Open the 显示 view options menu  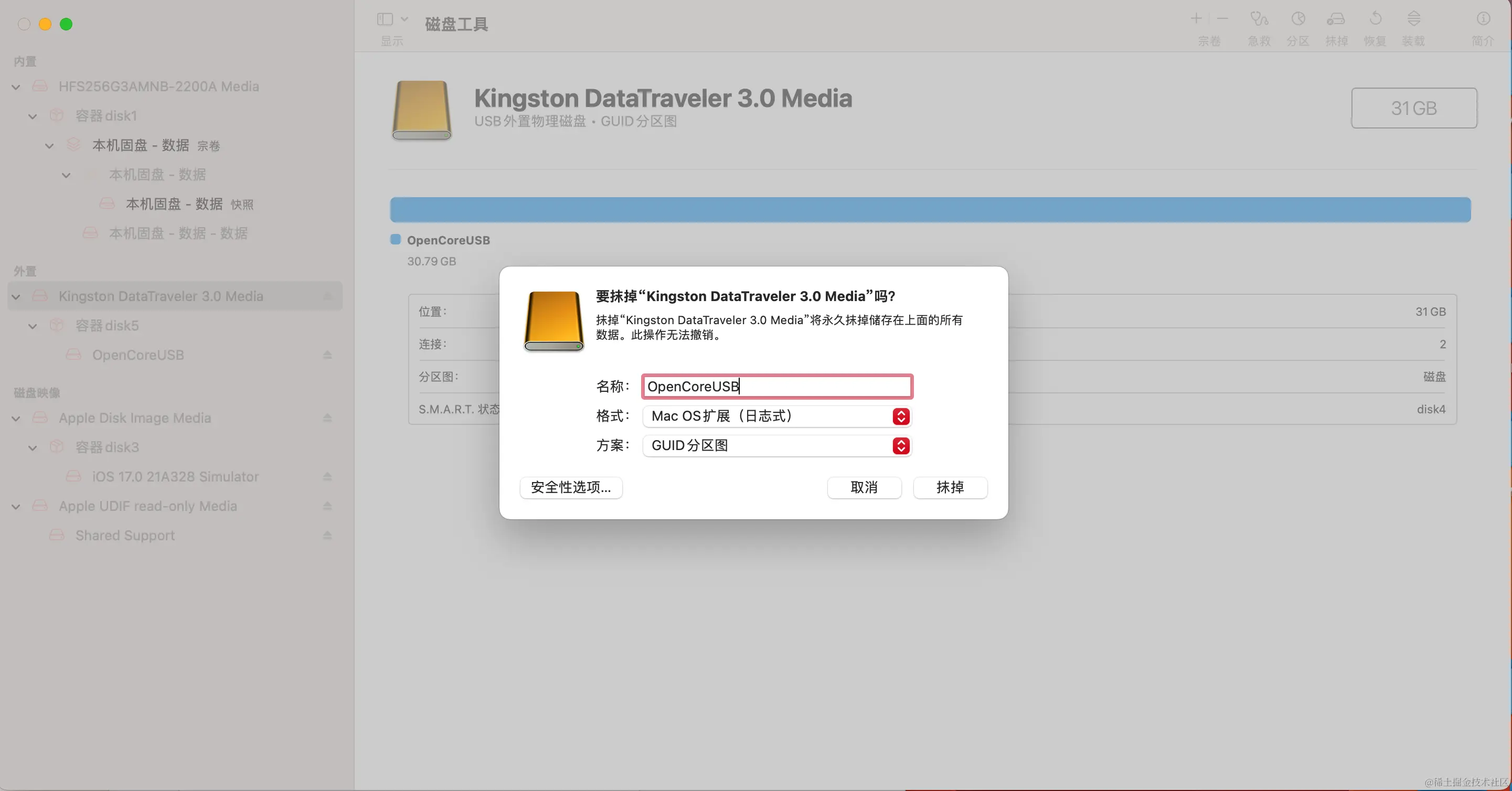391,19
